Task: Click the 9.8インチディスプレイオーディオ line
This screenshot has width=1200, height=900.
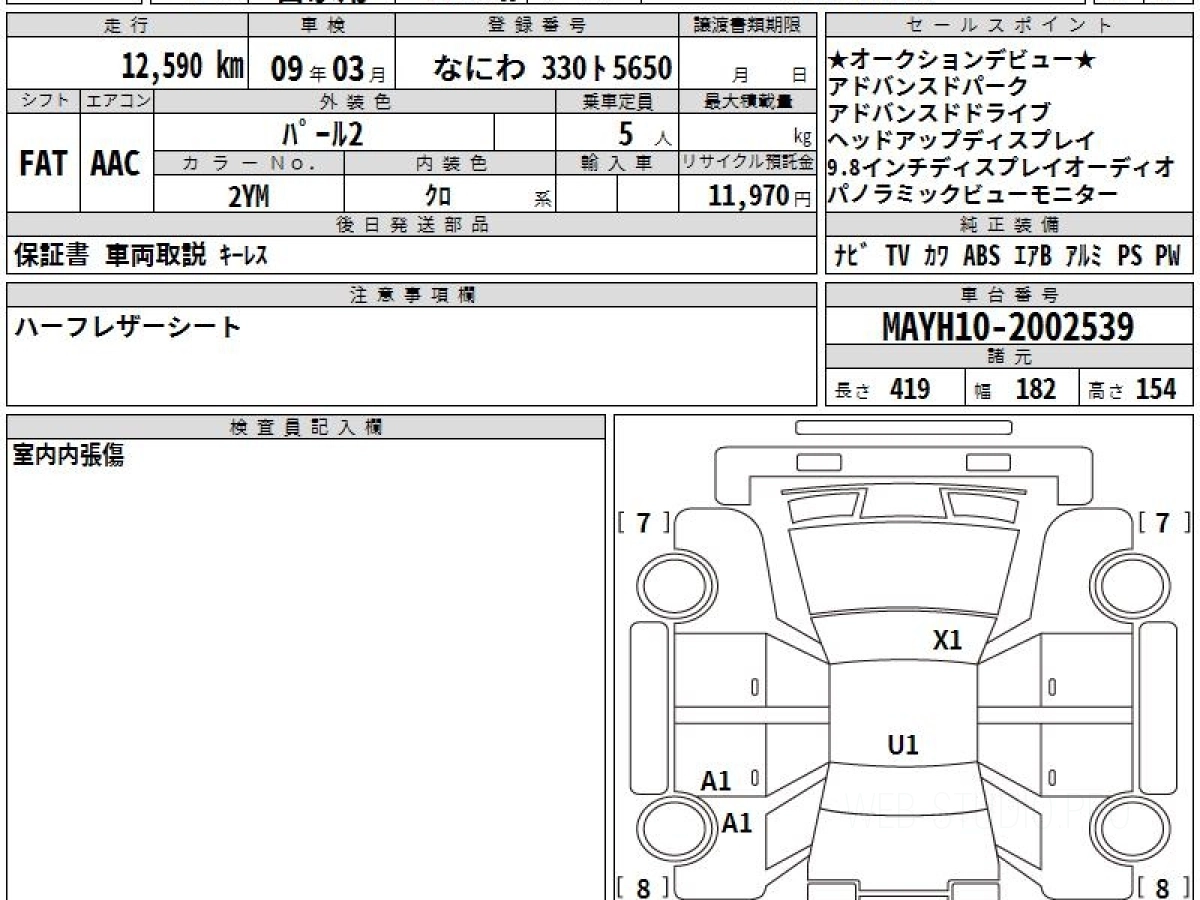Action: coord(1002,168)
